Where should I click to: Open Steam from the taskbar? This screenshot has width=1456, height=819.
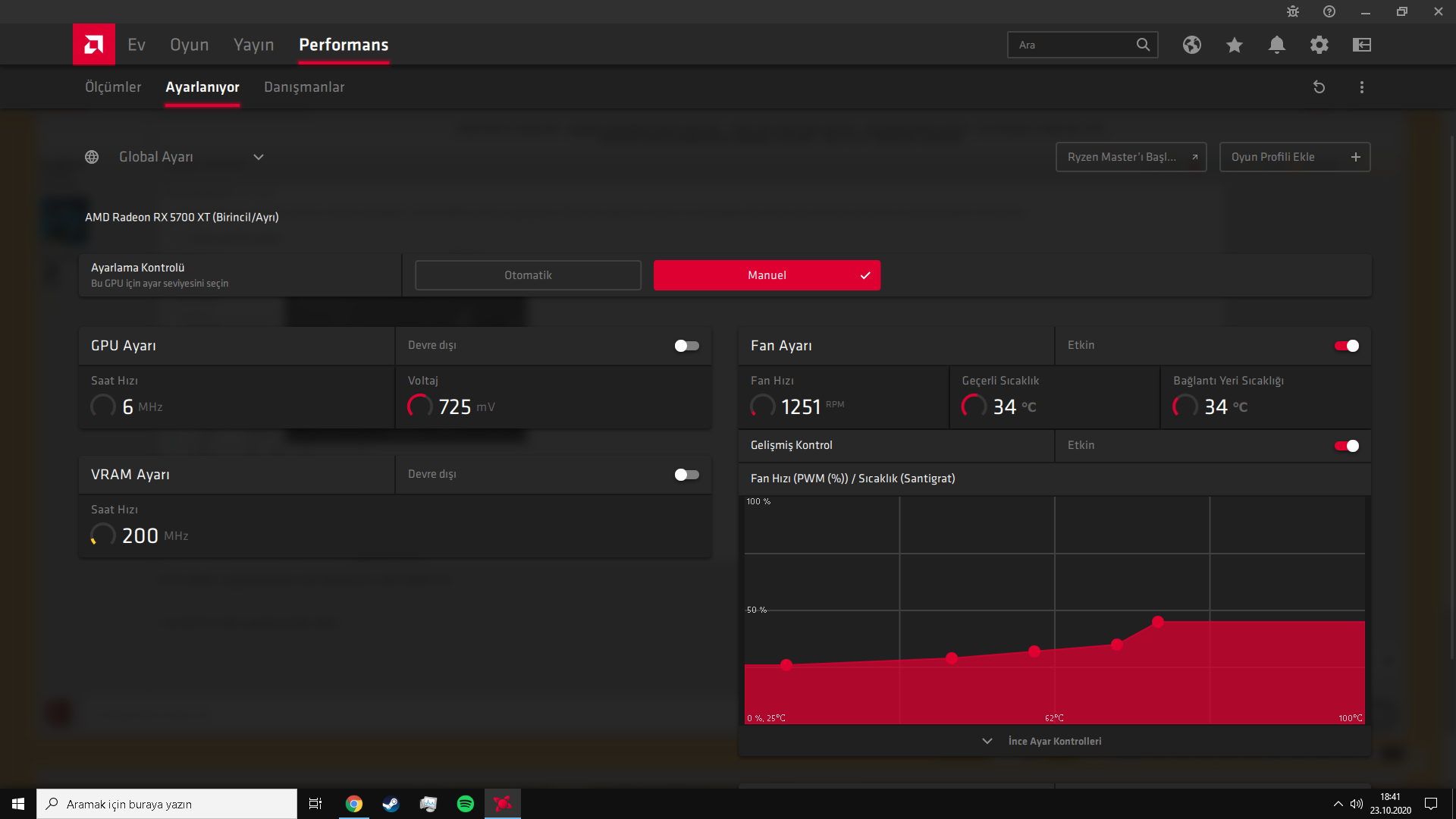click(x=391, y=804)
